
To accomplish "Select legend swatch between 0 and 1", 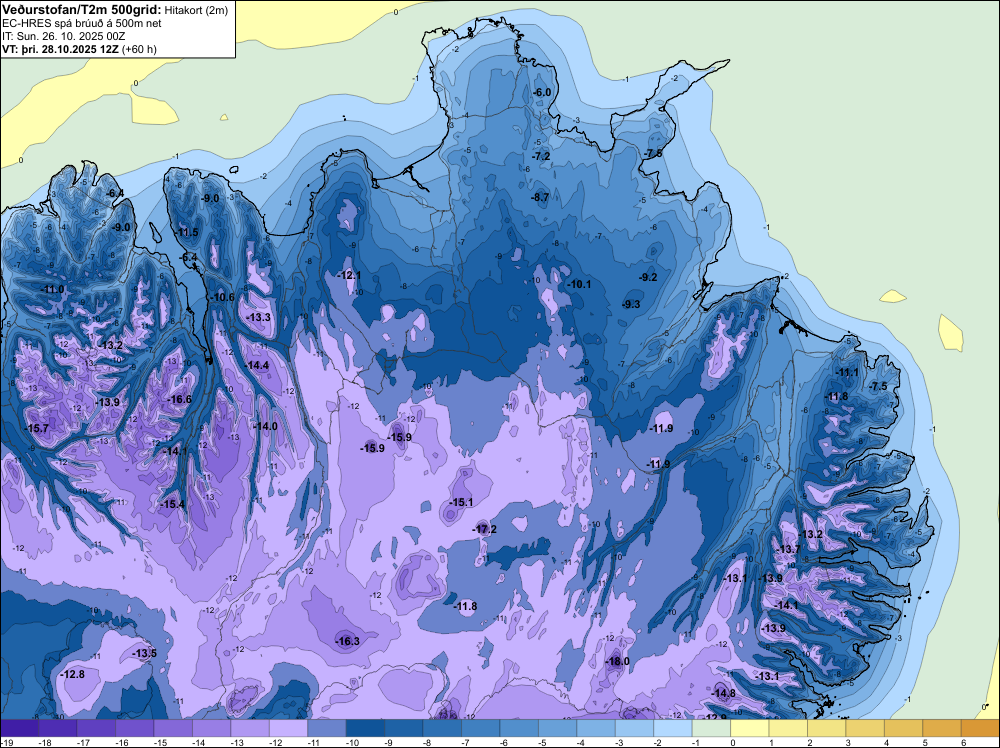I will [750, 728].
